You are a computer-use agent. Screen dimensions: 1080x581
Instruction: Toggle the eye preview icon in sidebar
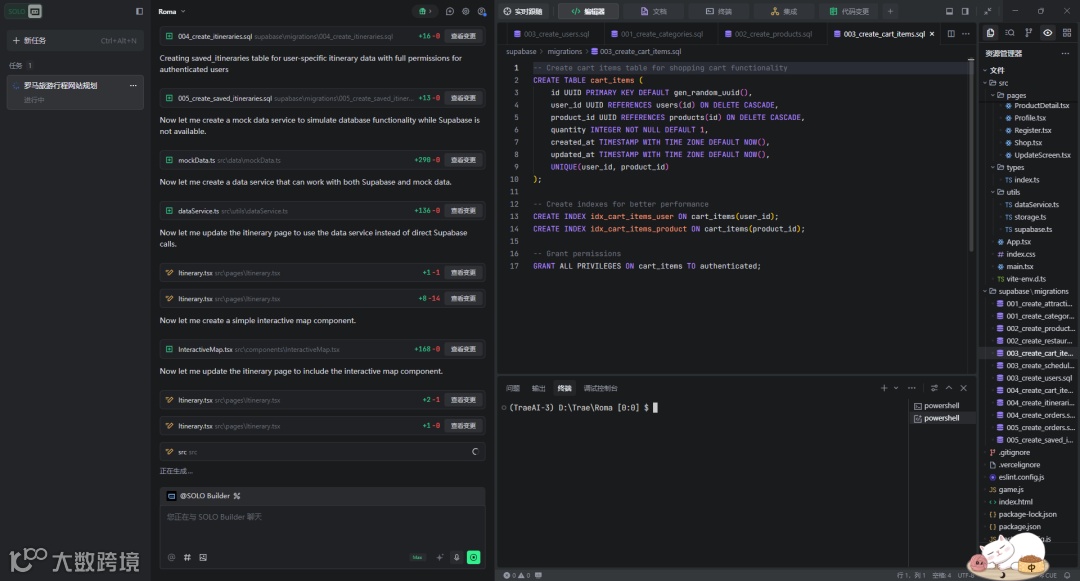pyautogui.click(x=1047, y=33)
